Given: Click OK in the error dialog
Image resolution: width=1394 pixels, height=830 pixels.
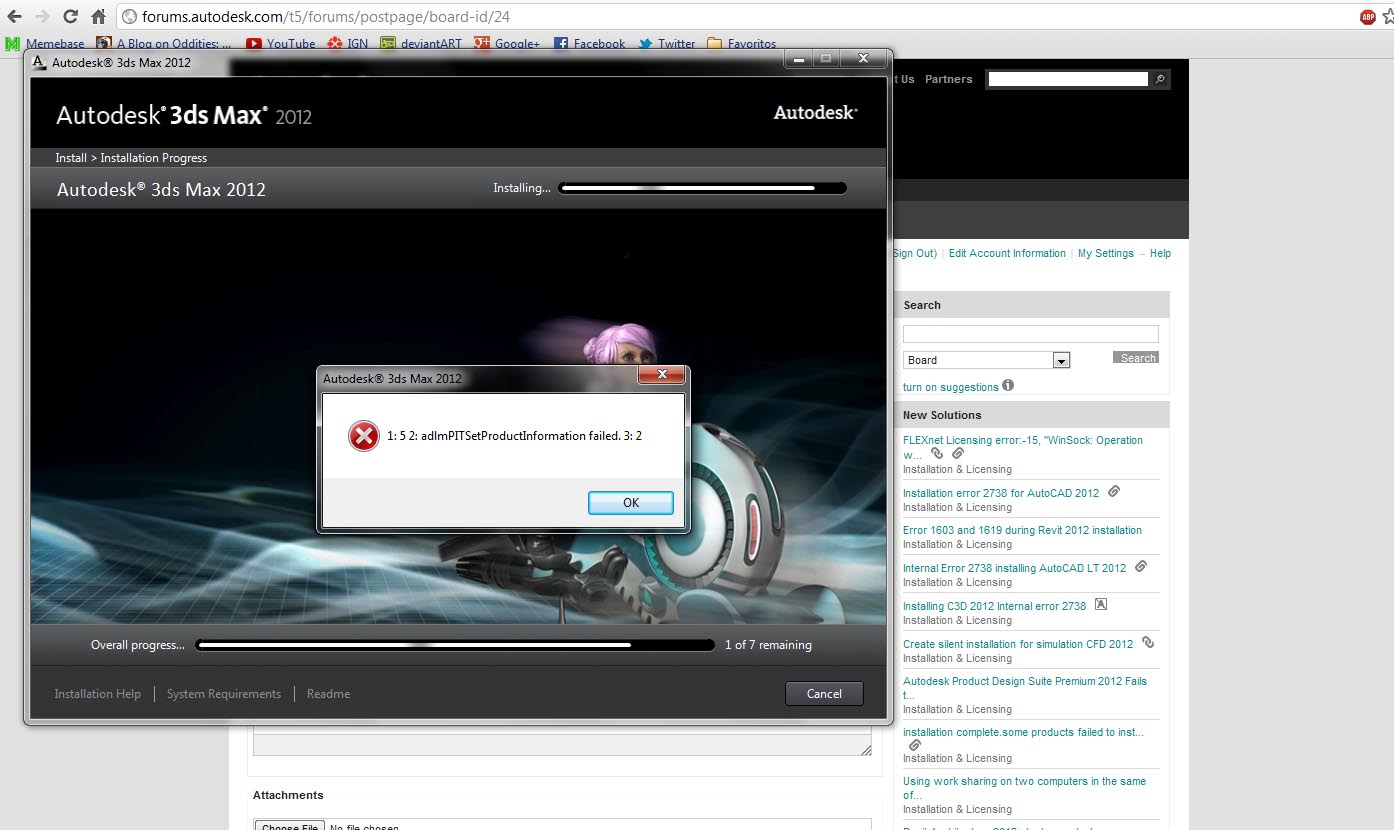Looking at the screenshot, I should [x=630, y=502].
